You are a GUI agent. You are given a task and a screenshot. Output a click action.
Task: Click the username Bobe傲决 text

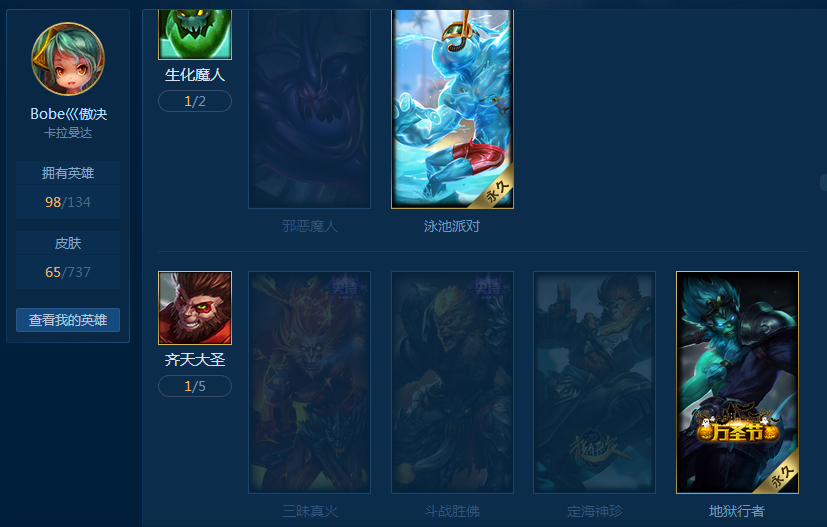click(x=69, y=114)
